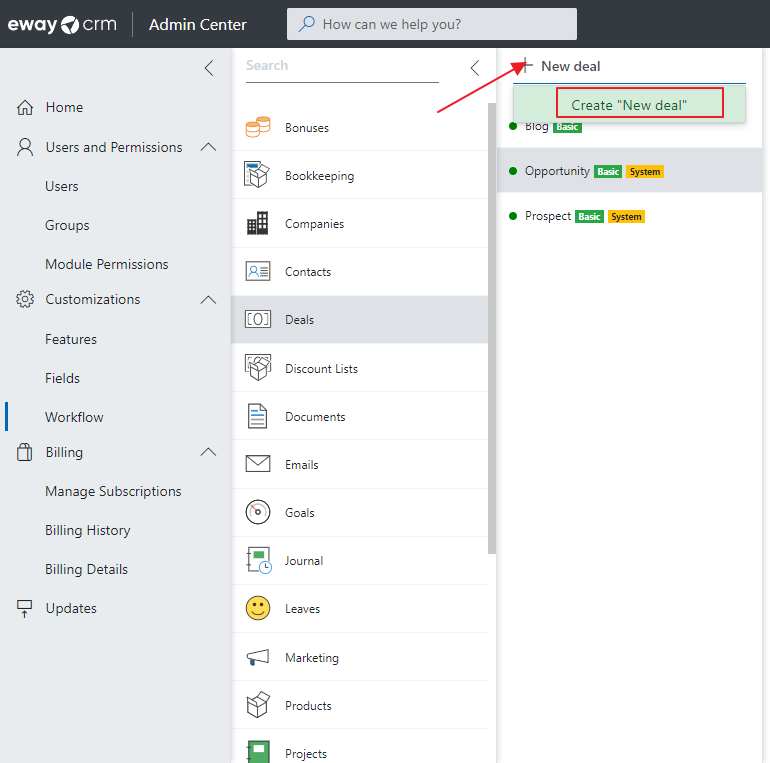
Task: Click the Customizations gear icon
Action: coord(25,299)
